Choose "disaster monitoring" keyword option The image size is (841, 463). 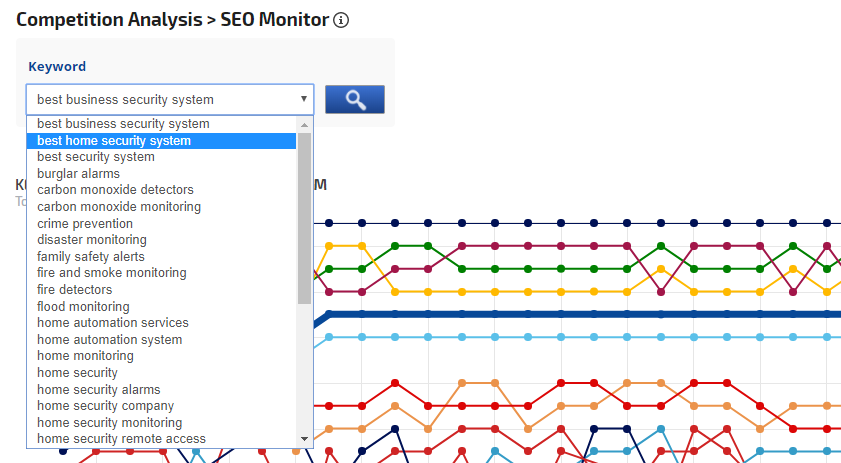[x=92, y=240]
